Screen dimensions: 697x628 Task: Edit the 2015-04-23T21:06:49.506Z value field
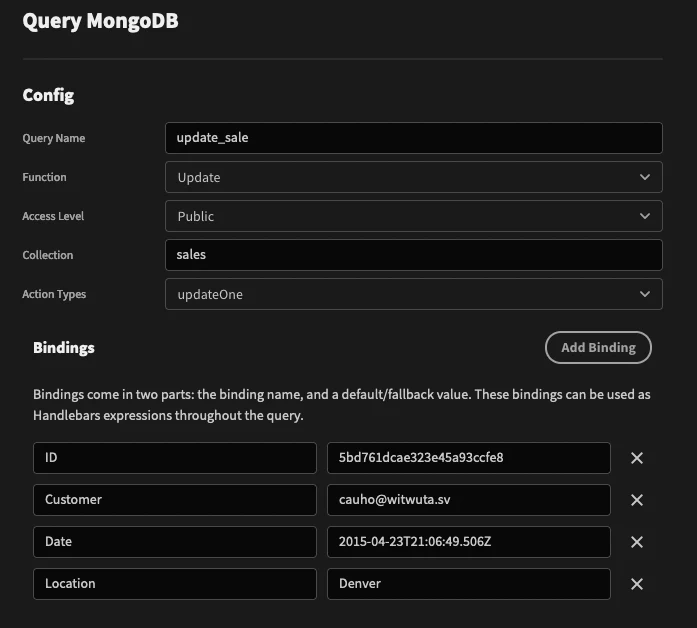coord(469,542)
